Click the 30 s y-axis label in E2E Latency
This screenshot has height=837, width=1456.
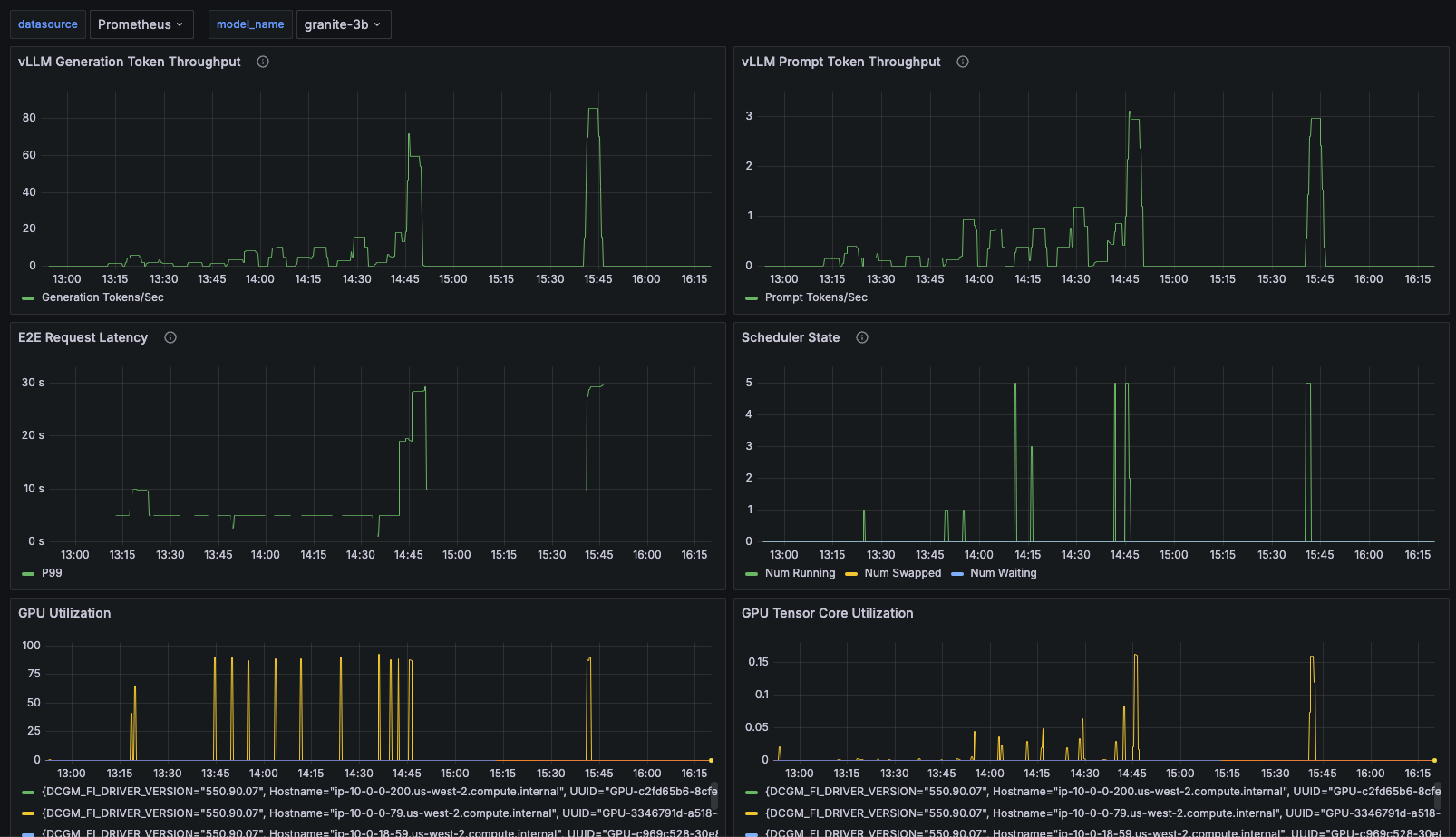(x=33, y=383)
